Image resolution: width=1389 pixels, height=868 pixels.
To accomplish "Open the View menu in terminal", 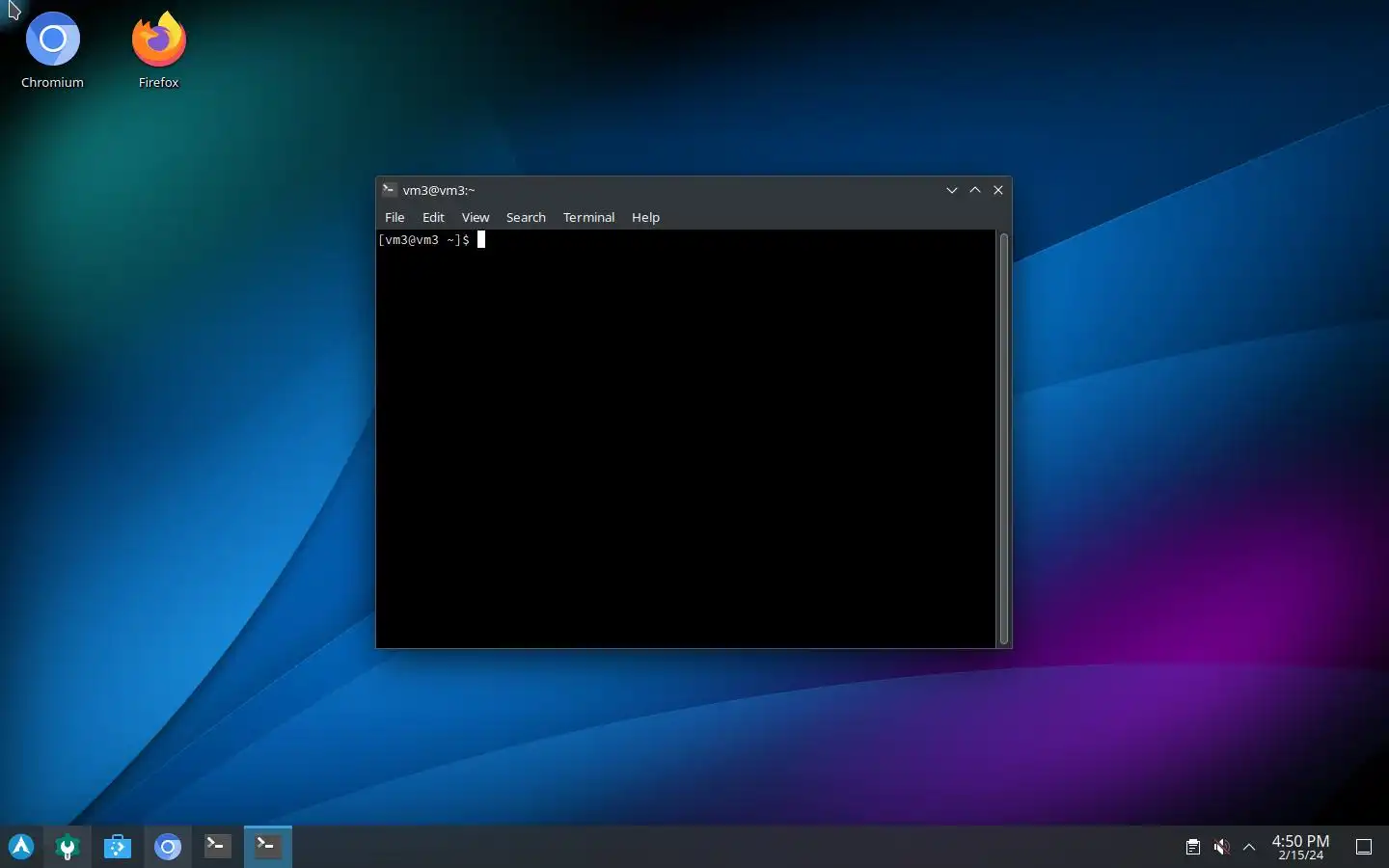I will pos(476,217).
